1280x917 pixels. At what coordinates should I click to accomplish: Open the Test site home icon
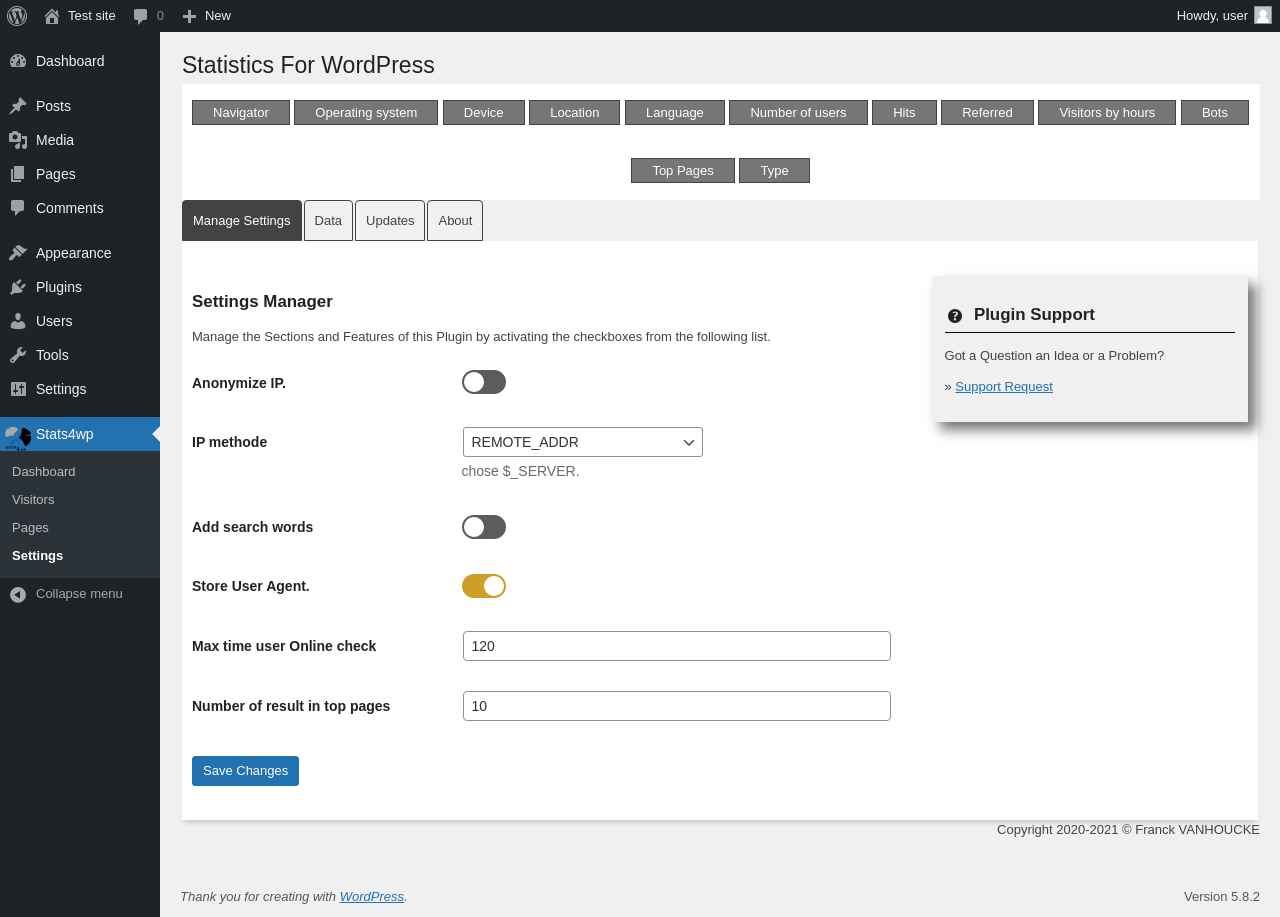(52, 16)
